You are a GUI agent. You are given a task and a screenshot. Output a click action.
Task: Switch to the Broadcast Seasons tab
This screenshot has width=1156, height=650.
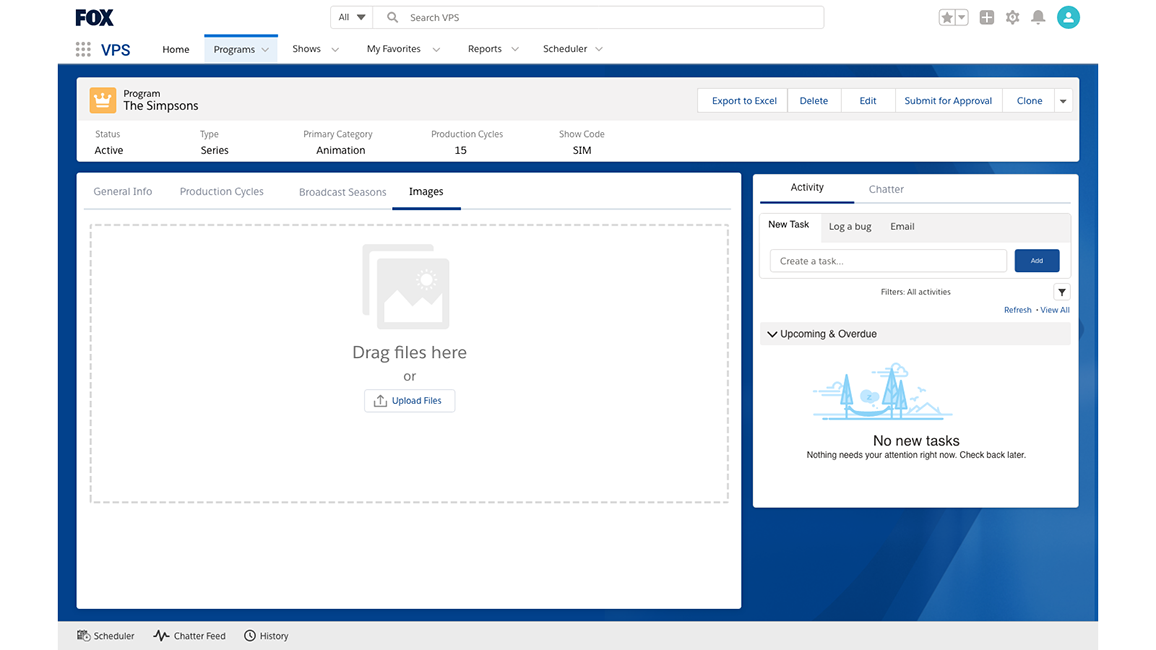pos(342,191)
